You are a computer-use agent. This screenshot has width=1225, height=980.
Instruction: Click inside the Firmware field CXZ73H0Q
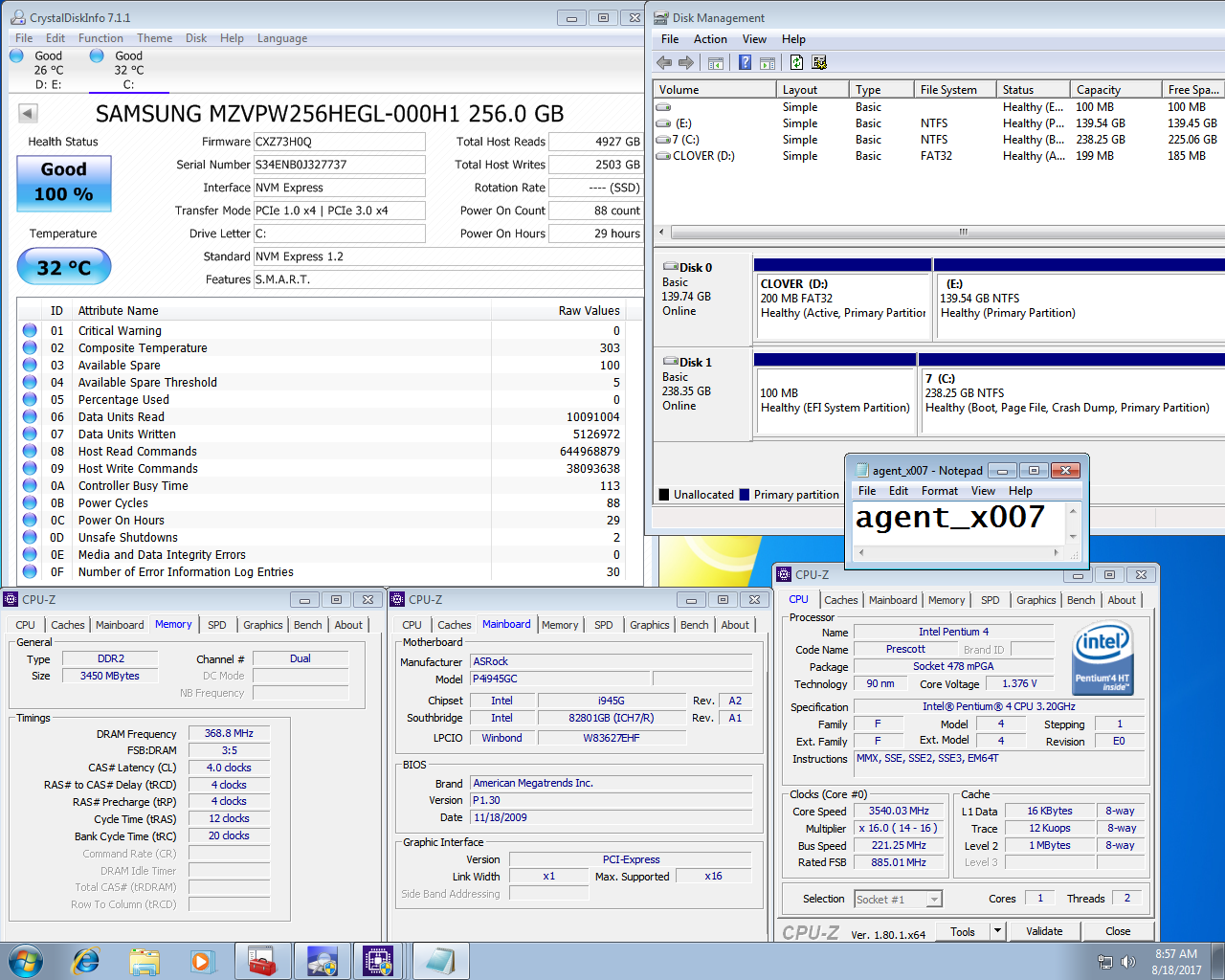tap(340, 142)
